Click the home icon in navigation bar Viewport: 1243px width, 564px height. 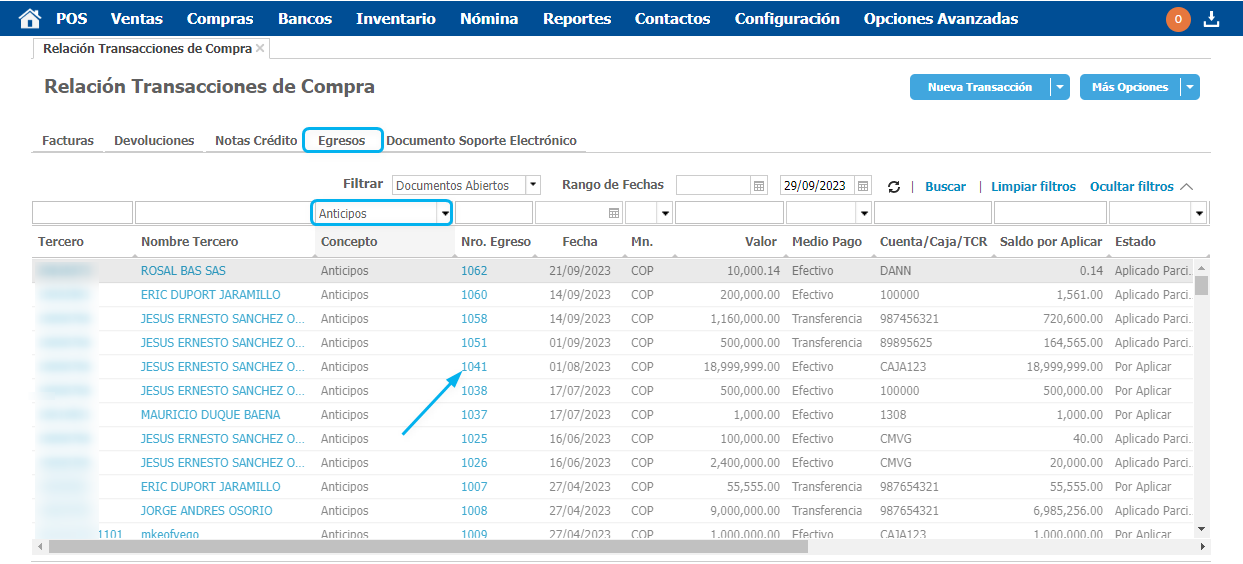(x=30, y=18)
